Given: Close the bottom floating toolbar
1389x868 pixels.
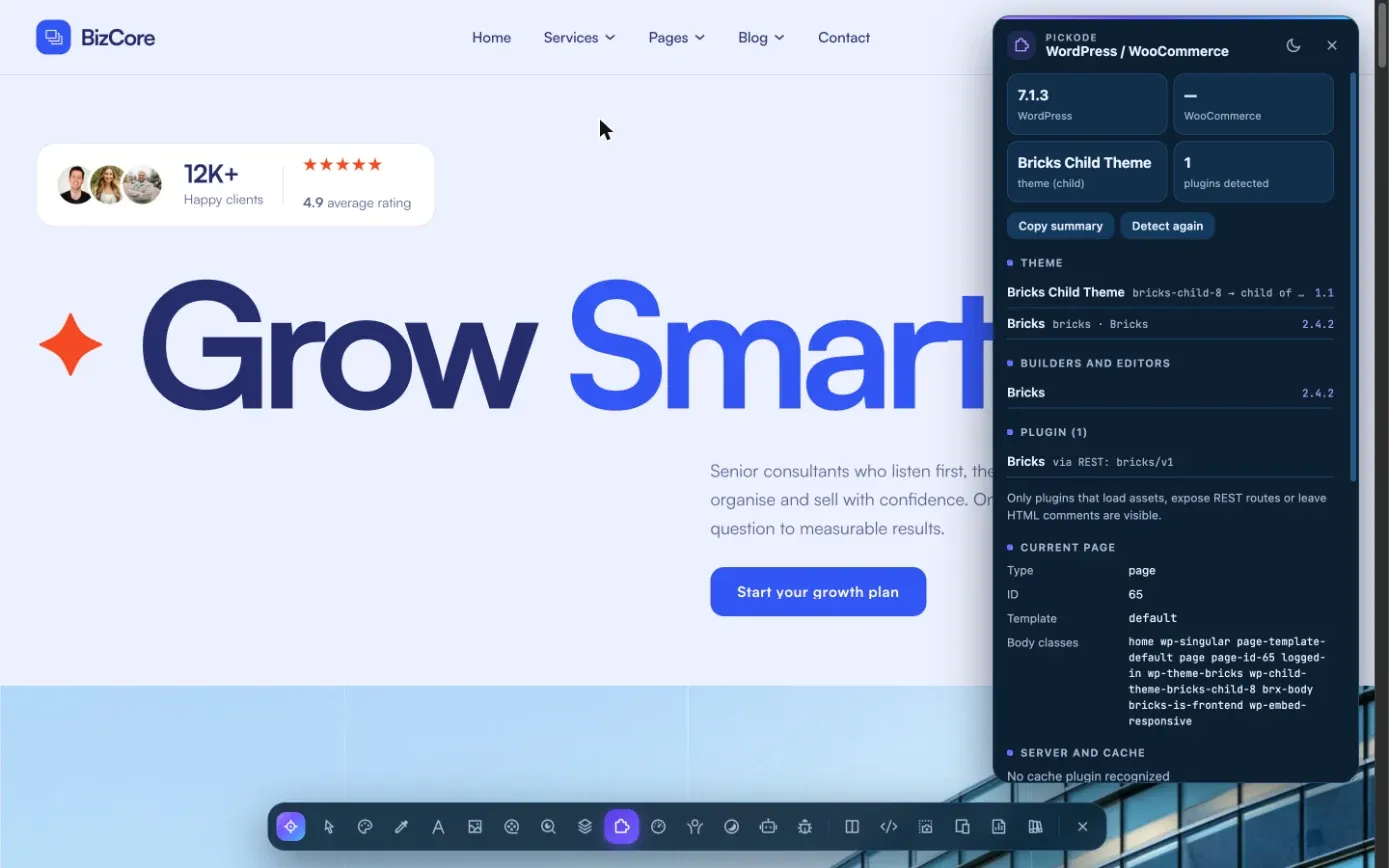Looking at the screenshot, I should (1082, 827).
